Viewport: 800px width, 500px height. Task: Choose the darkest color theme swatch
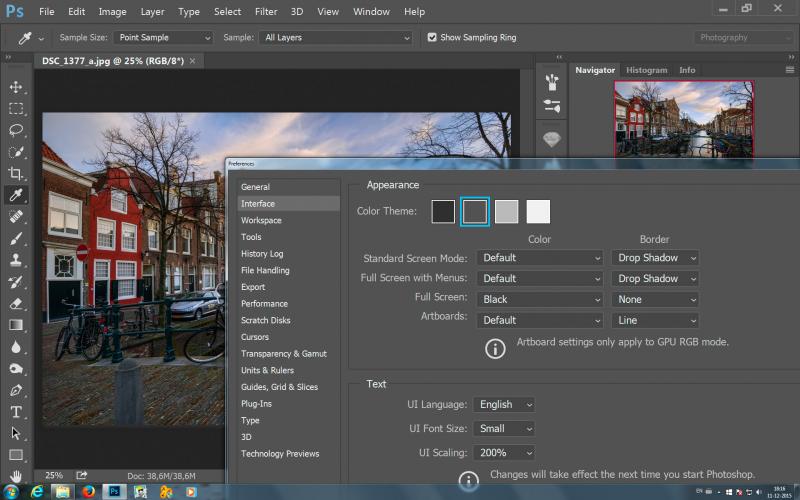[443, 211]
